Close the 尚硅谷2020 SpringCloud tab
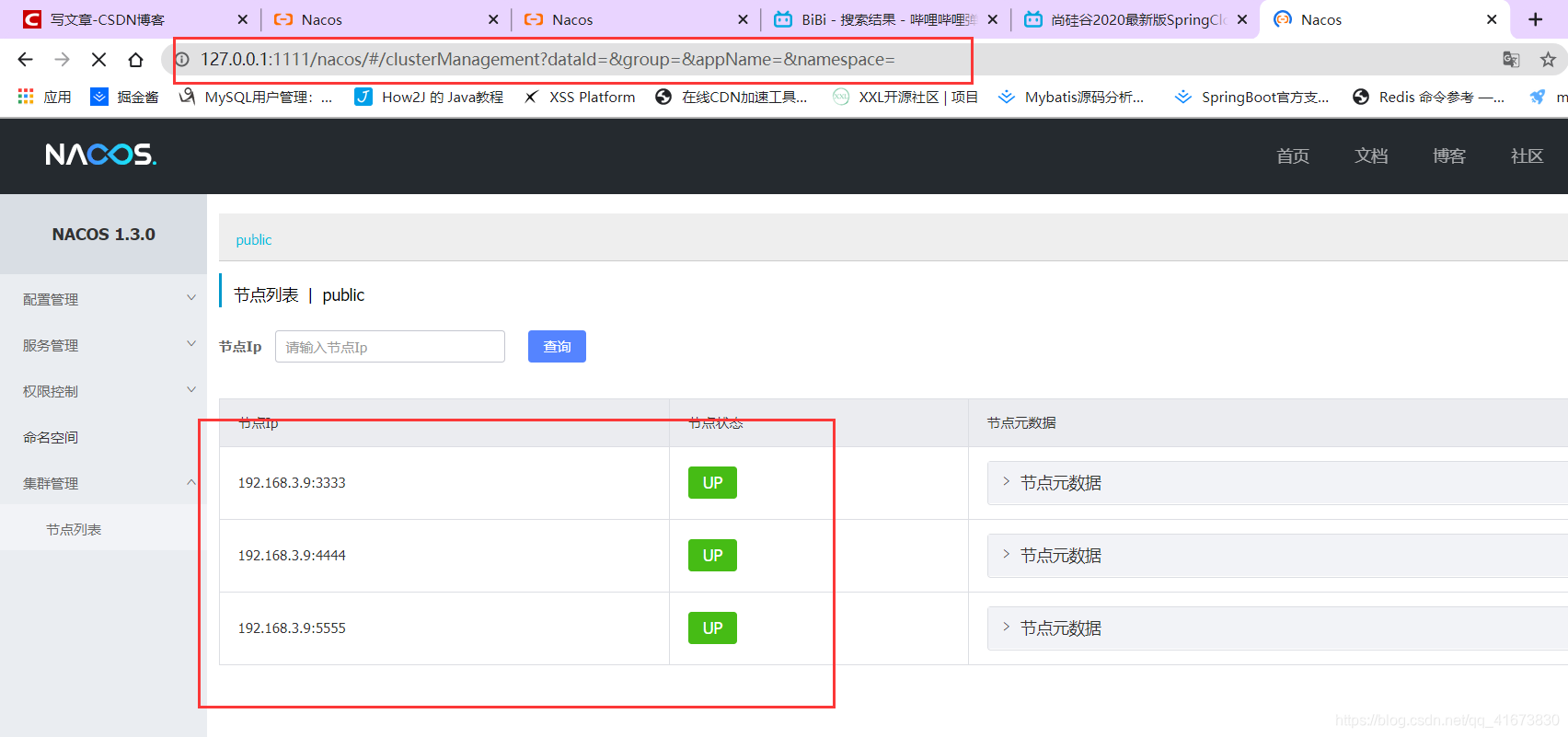This screenshot has height=737, width=1568. 1242,19
